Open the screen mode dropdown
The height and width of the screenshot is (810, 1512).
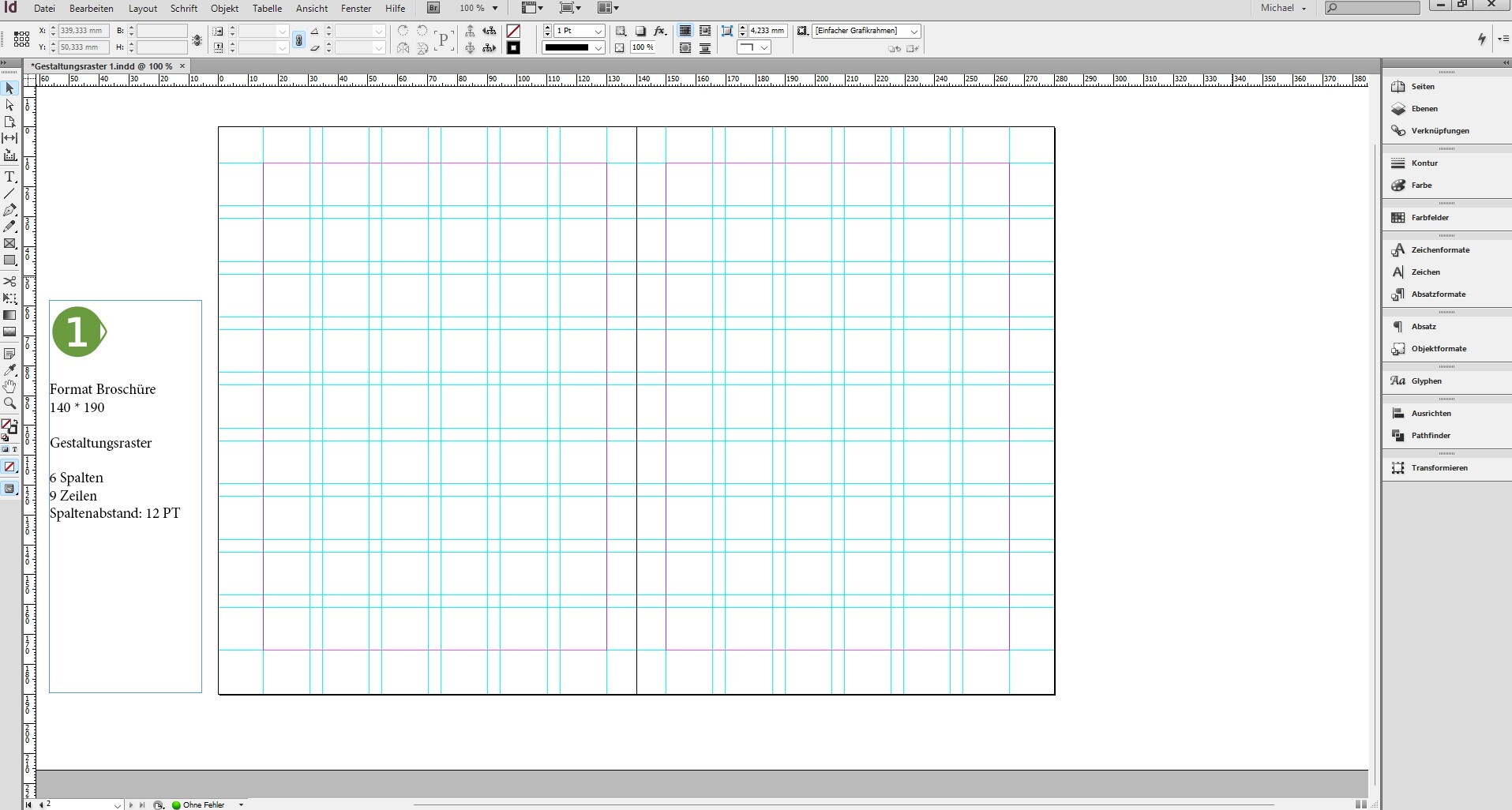point(570,8)
